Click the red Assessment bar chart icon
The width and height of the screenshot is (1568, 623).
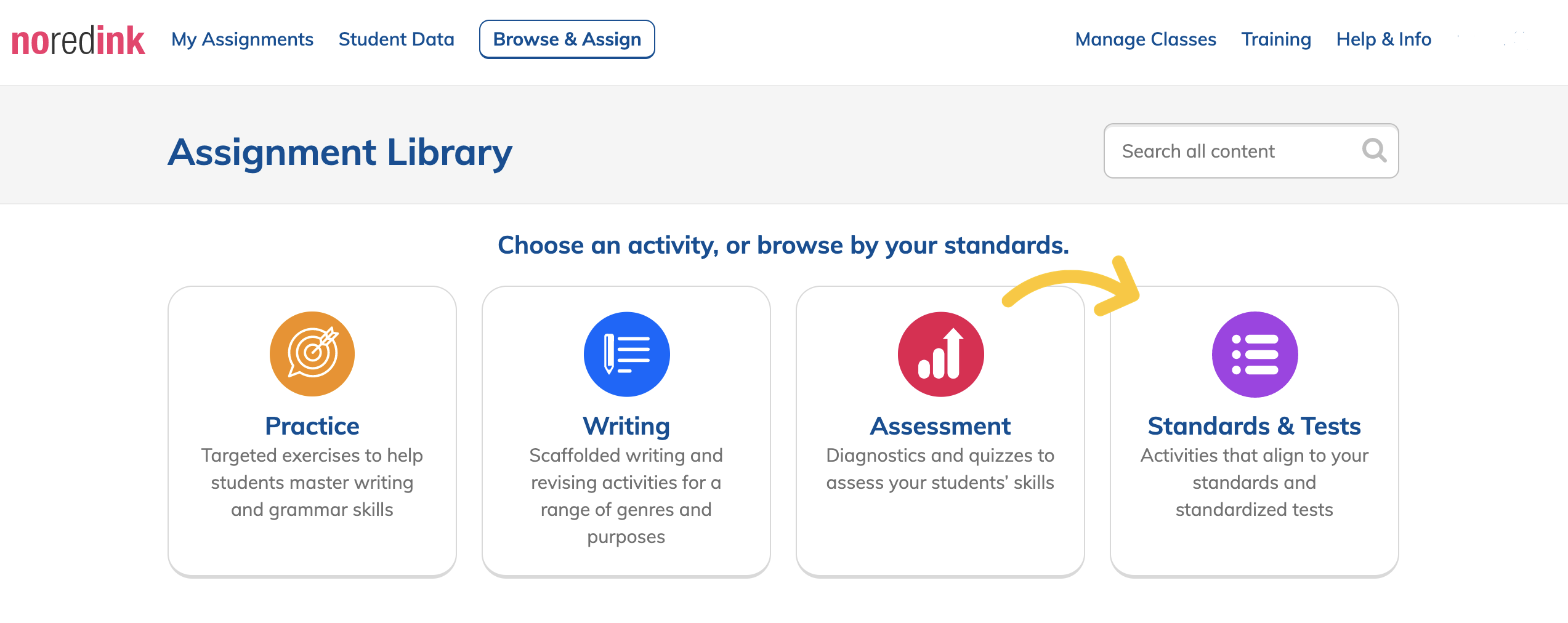point(940,354)
